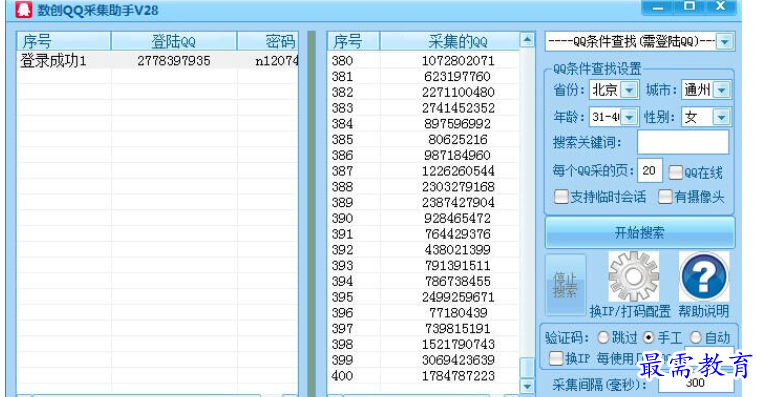Open the 城市 dropdown showing 通州
Viewport: 761px width, 397px height.
coord(722,90)
